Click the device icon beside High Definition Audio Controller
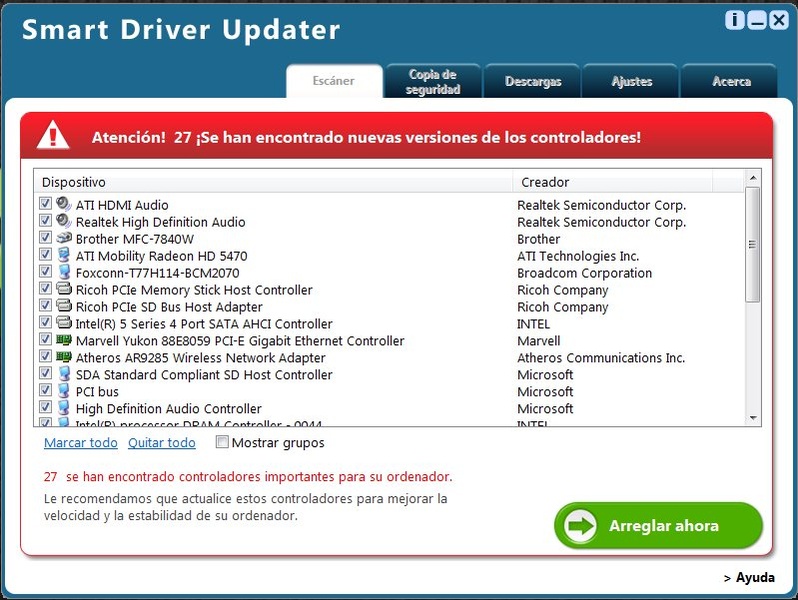Image resolution: width=798 pixels, height=600 pixels. pyautogui.click(x=64, y=407)
